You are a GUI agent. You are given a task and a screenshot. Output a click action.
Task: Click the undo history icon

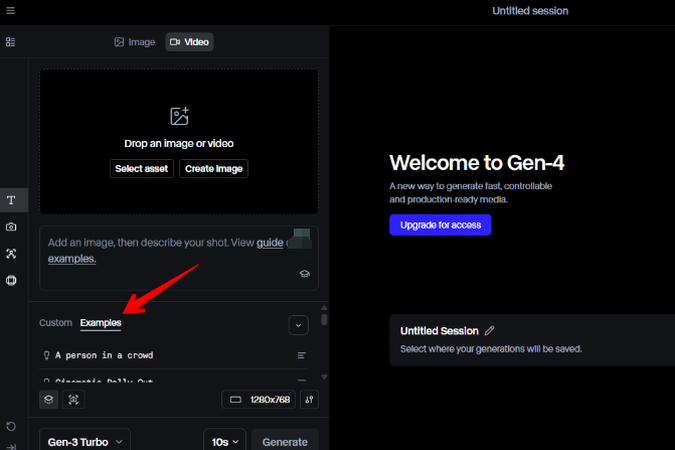[x=11, y=426]
